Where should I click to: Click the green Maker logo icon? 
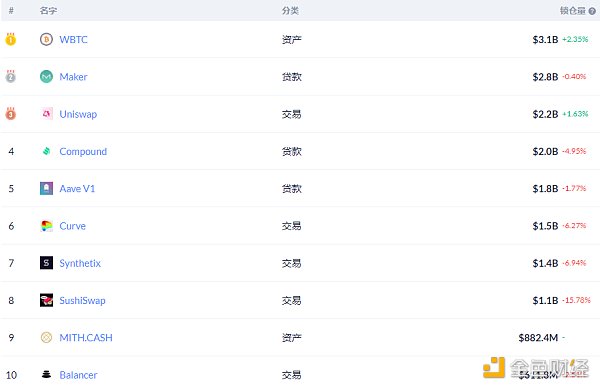46,77
